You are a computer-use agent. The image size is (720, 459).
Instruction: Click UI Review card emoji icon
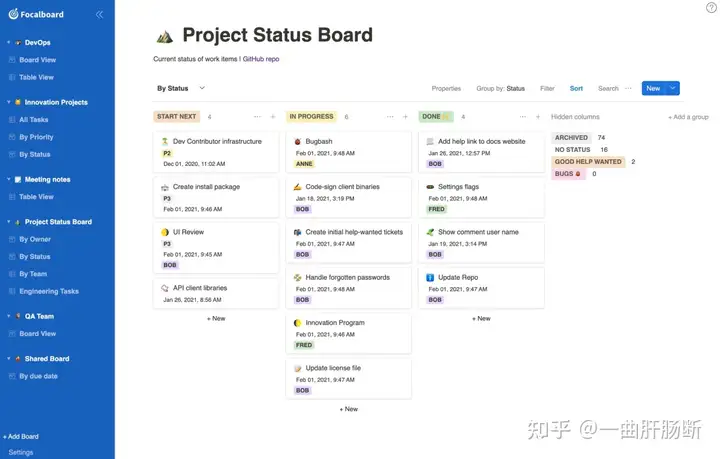tap(165, 232)
